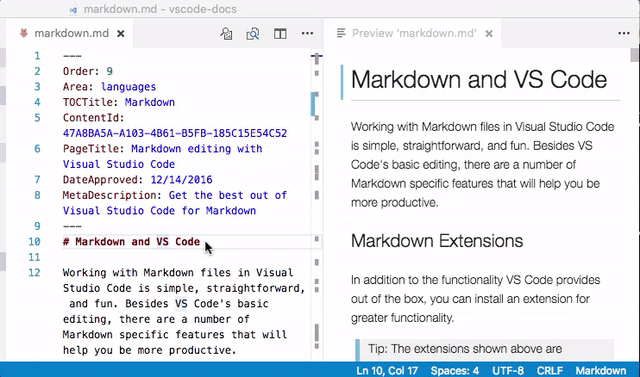Click the 'Markdown and VS Code' preview heading
This screenshot has height=377, width=640.
coord(479,80)
